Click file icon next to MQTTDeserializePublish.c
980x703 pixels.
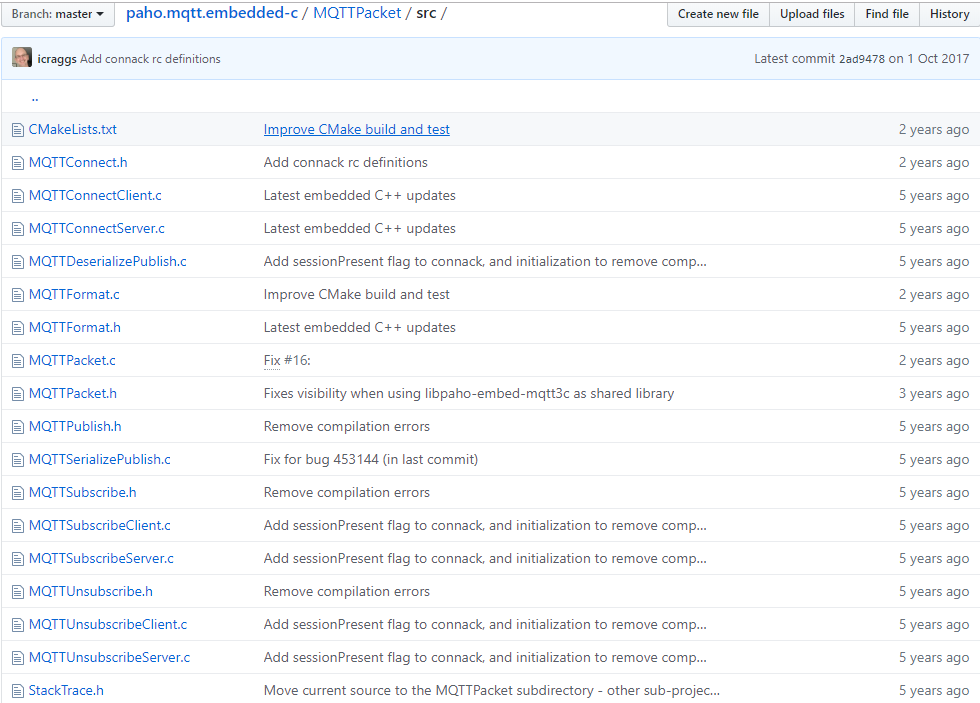[x=18, y=262]
